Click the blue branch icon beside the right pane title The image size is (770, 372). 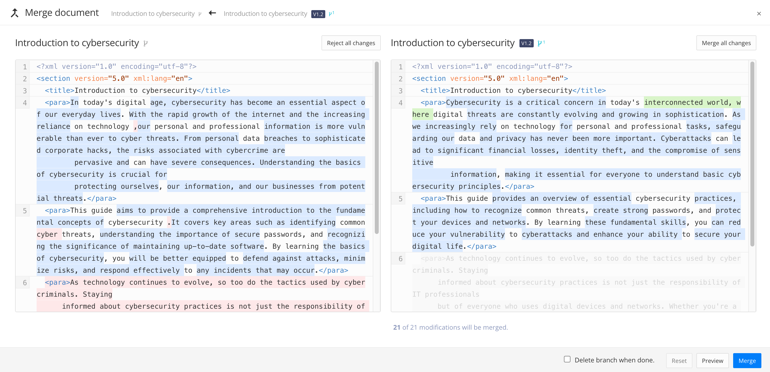point(541,43)
